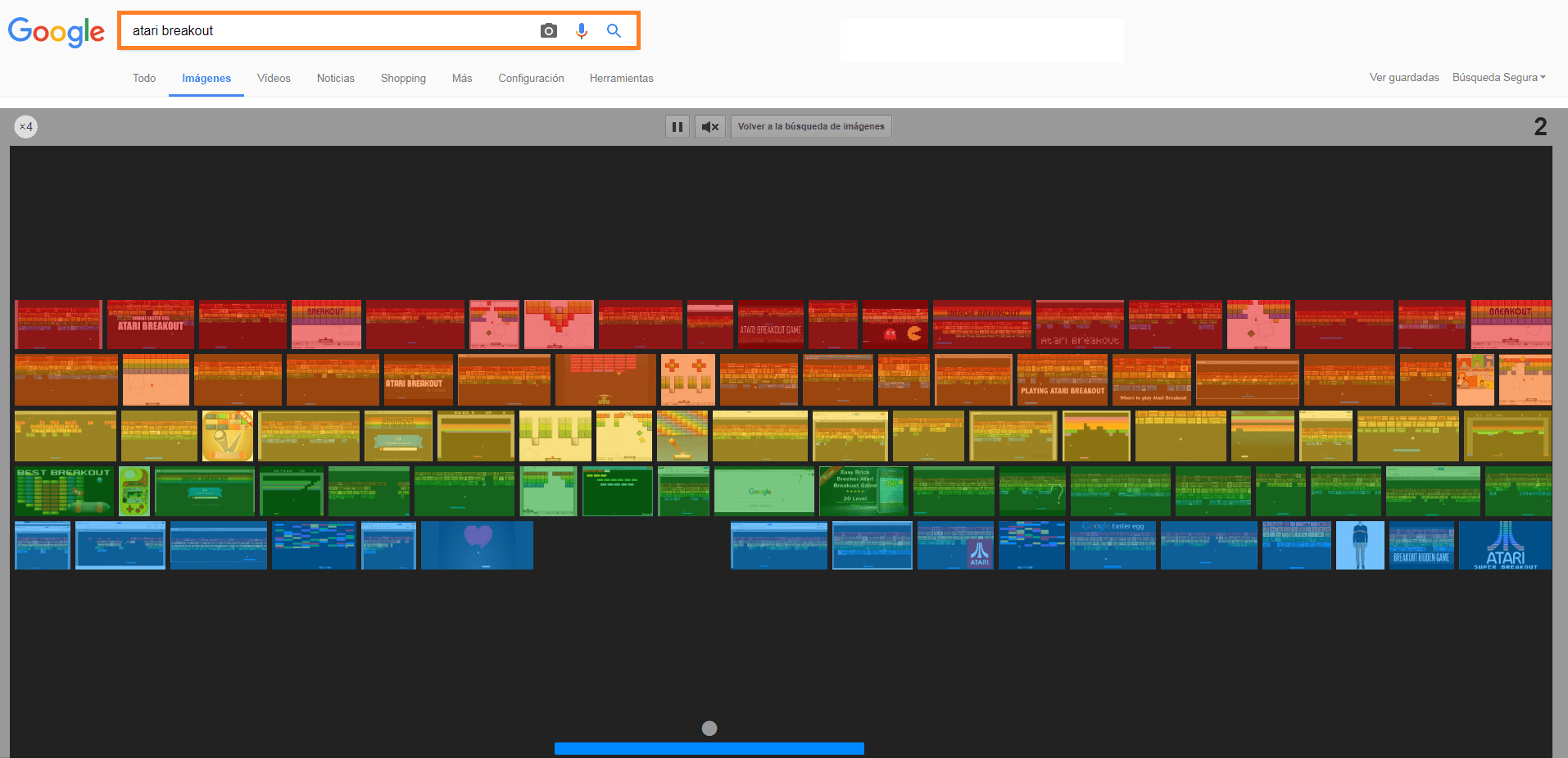Click the gray game ball

[x=709, y=728]
